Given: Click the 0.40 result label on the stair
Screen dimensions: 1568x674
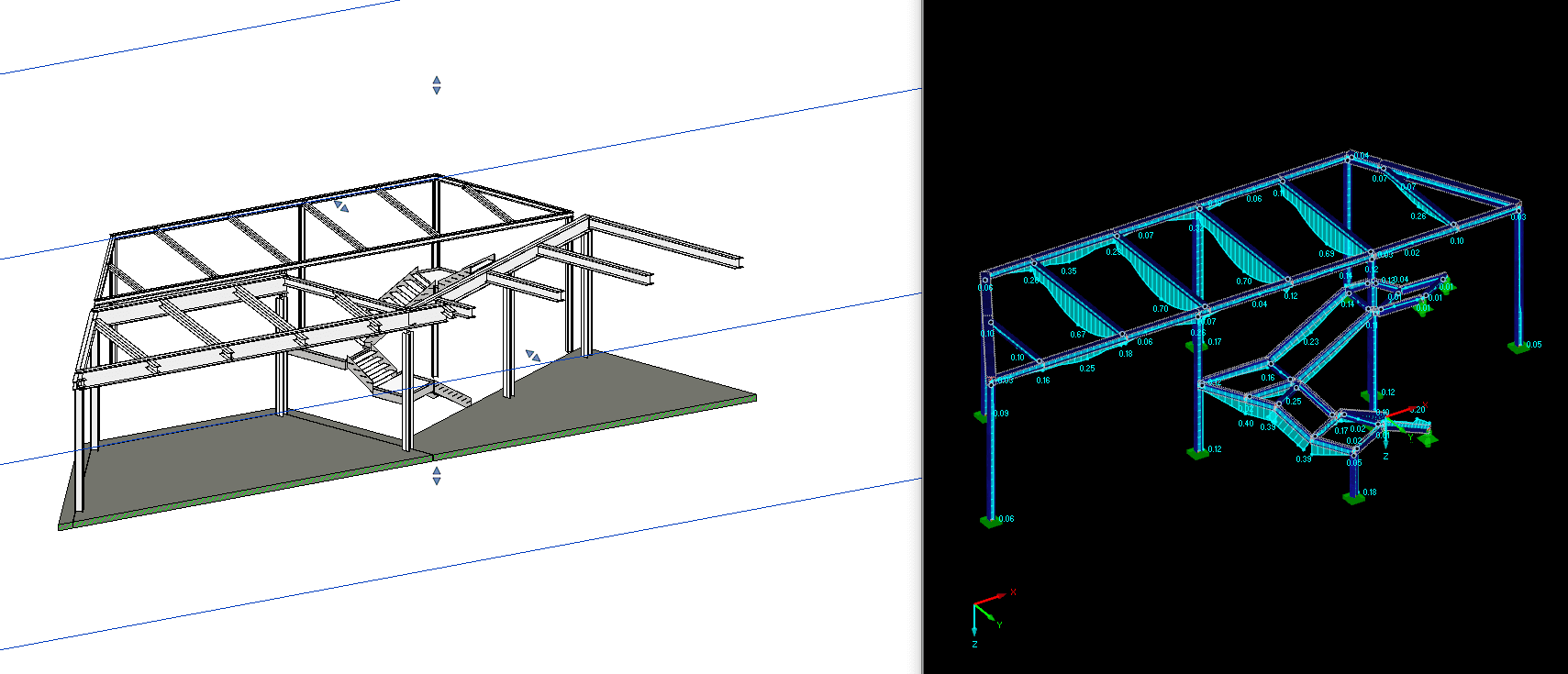Looking at the screenshot, I should tap(1245, 424).
